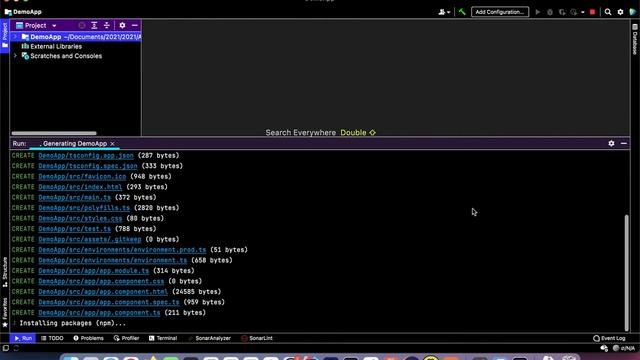The image size is (640, 360).
Task: Click Select Opened File target icon
Action: pyautogui.click(x=82, y=25)
